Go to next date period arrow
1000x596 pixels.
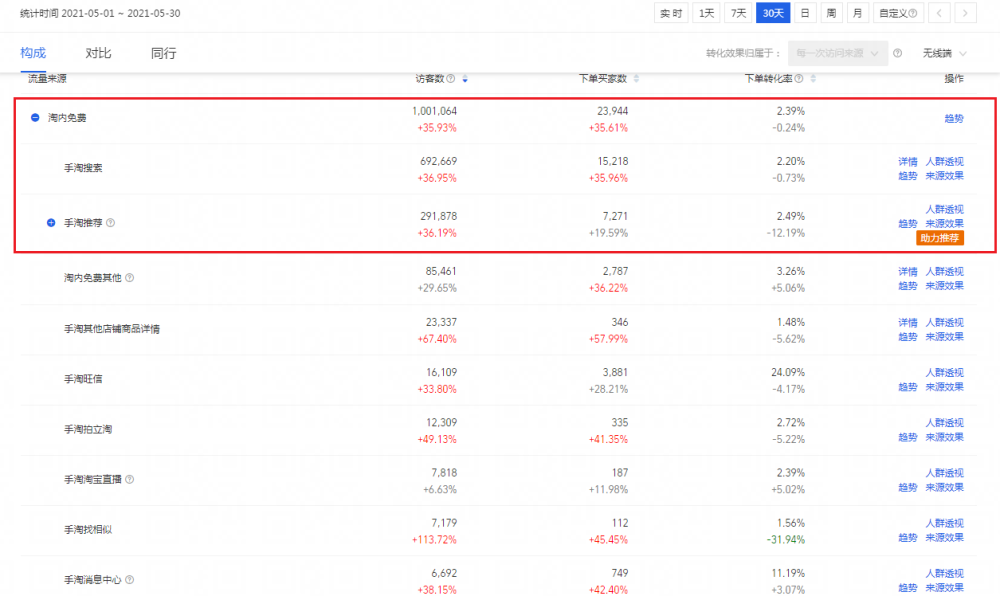(x=965, y=13)
